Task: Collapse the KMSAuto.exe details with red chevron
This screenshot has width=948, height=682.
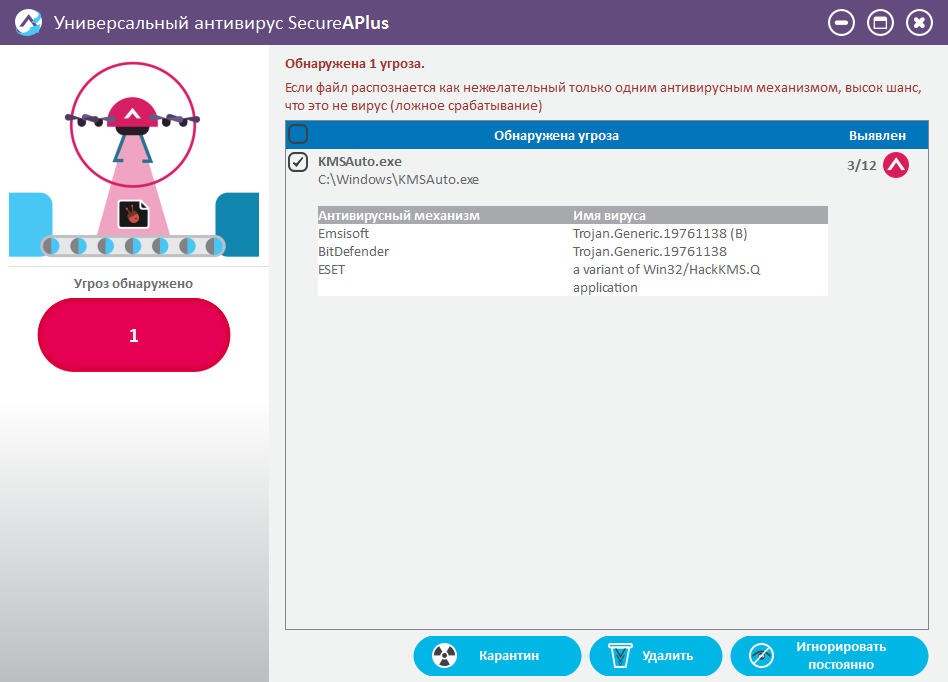Action: tap(896, 165)
